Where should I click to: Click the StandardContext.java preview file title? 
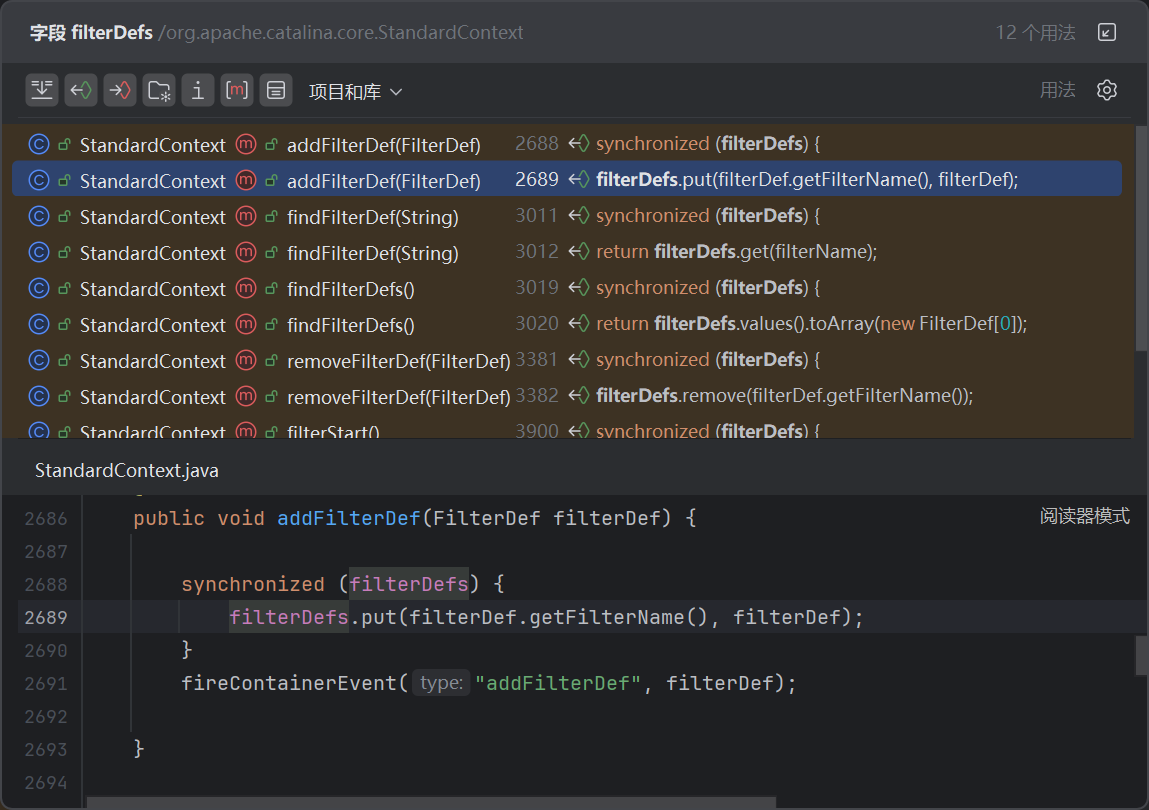[x=127, y=470]
